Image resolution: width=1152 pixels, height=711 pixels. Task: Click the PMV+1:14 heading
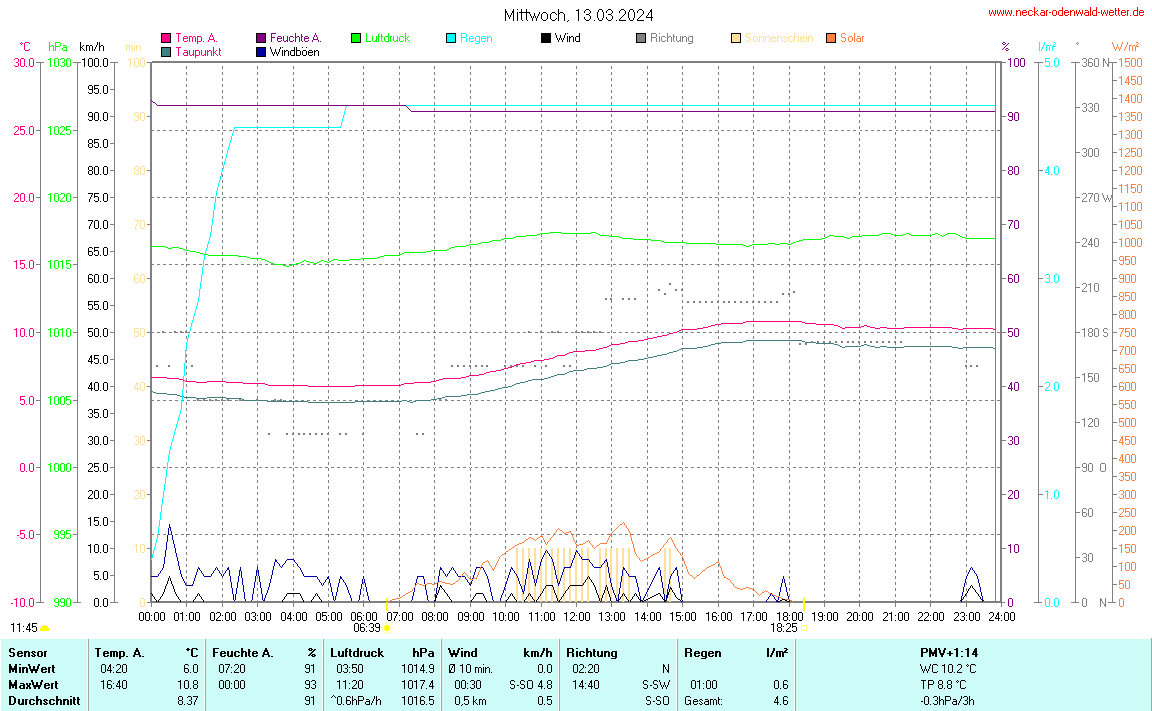[948, 653]
